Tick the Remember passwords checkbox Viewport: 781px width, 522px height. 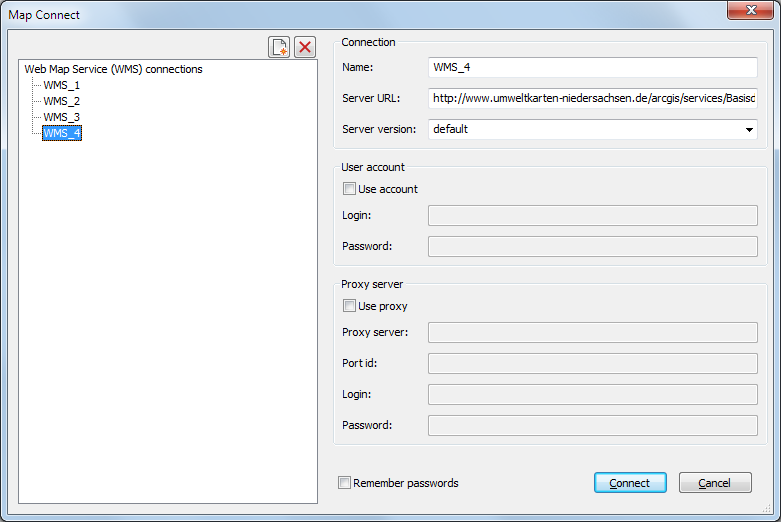(344, 483)
